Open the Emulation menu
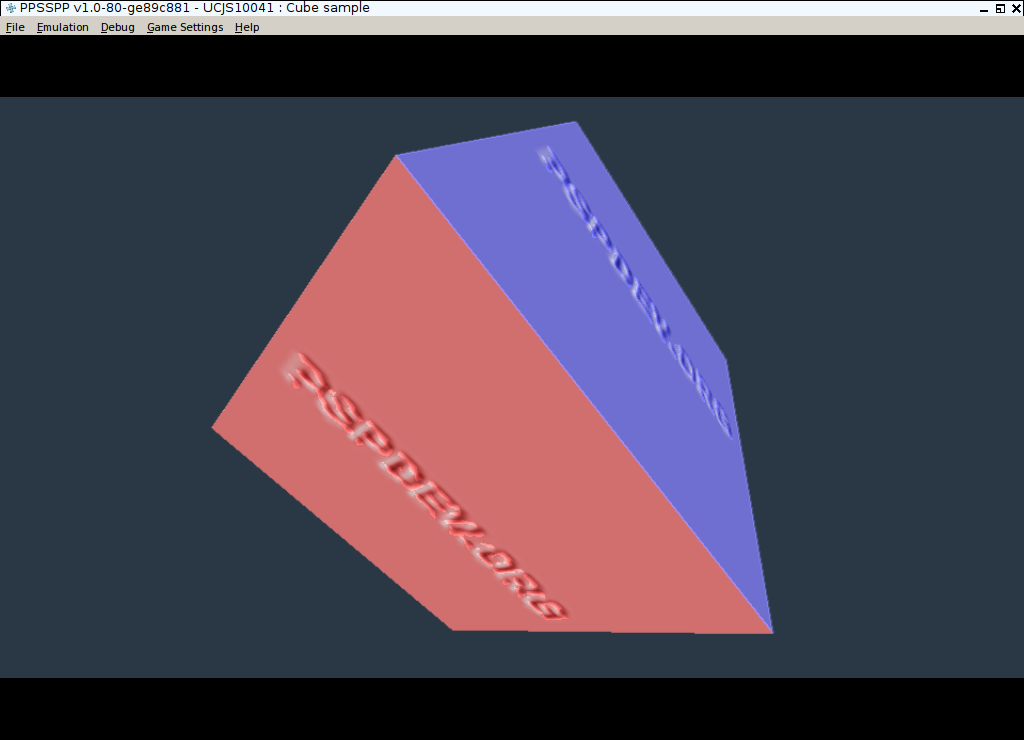Screen dimensions: 1024x740 [62, 27]
